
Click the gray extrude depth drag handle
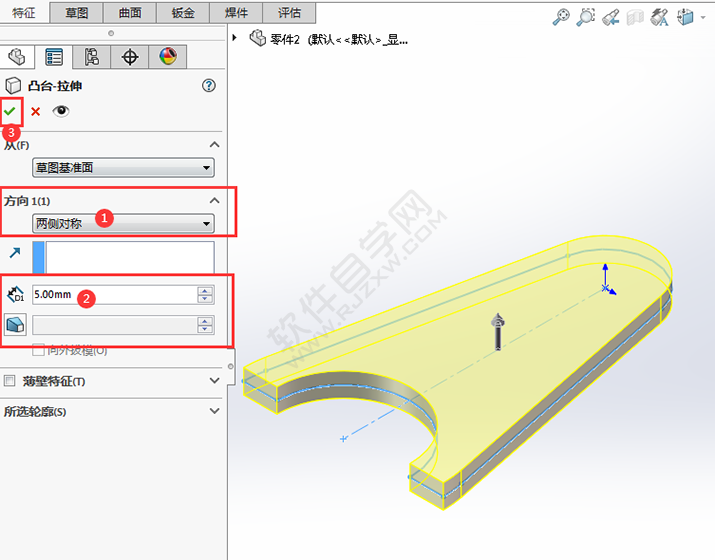click(498, 332)
